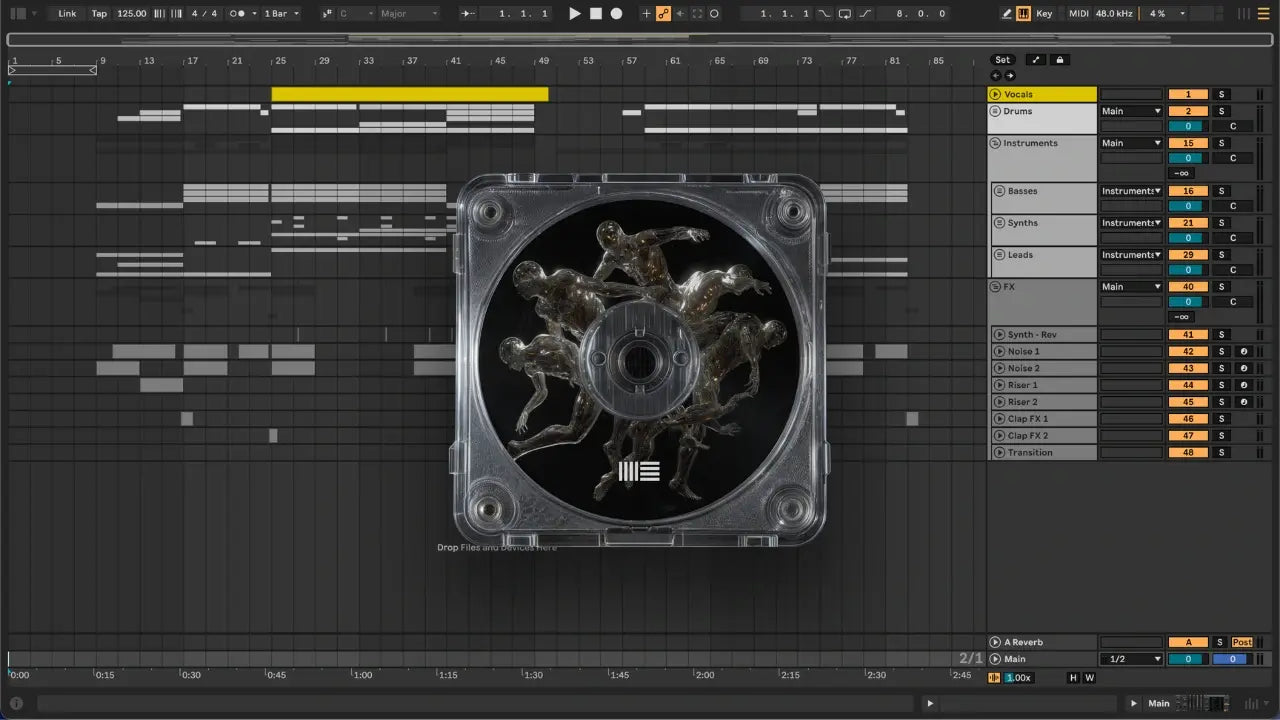
Task: Unfold the Noise 1 track
Action: point(998,352)
